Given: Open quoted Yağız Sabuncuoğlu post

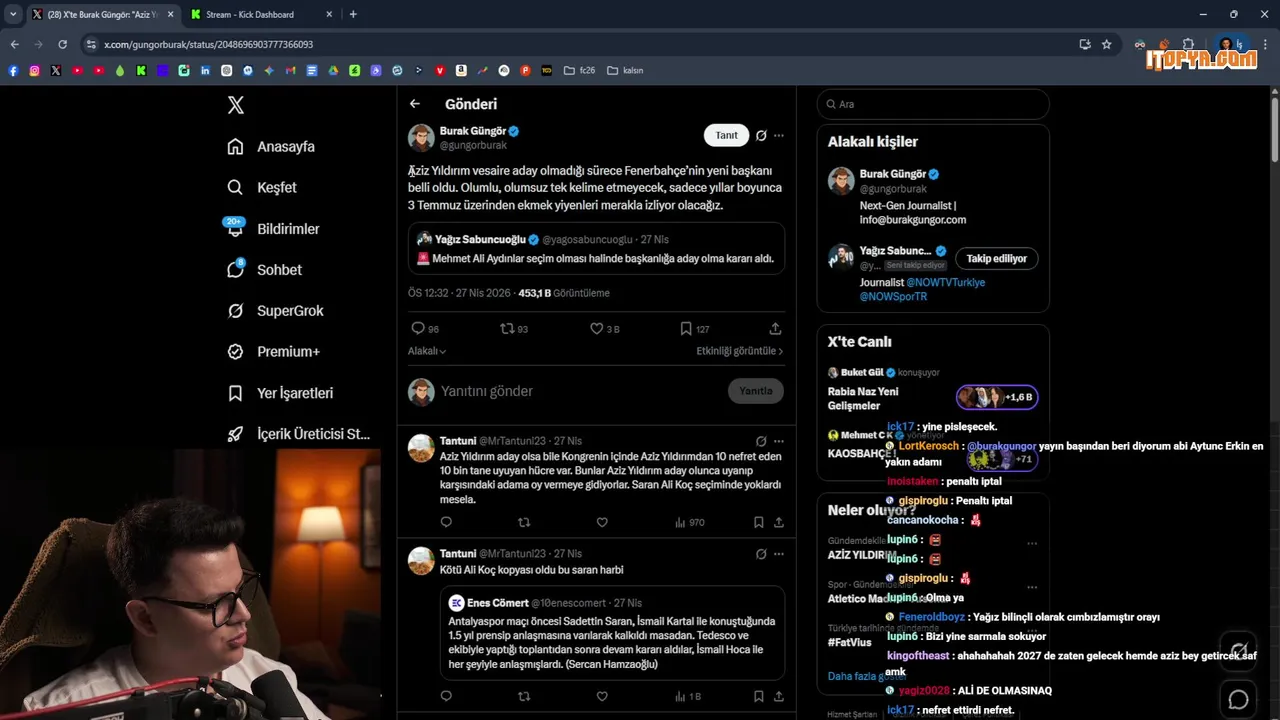Looking at the screenshot, I should pos(596,248).
